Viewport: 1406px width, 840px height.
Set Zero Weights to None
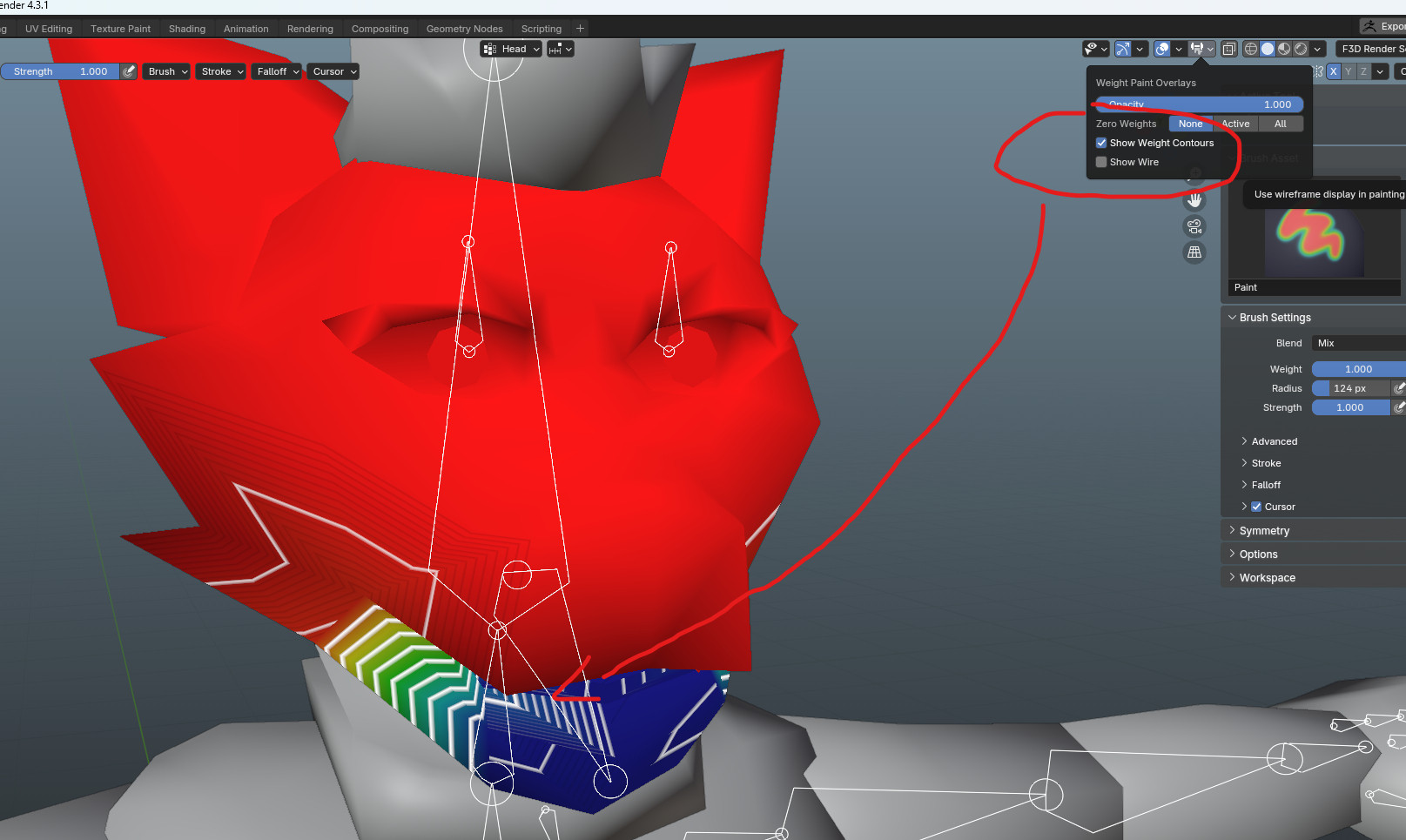tap(1190, 124)
